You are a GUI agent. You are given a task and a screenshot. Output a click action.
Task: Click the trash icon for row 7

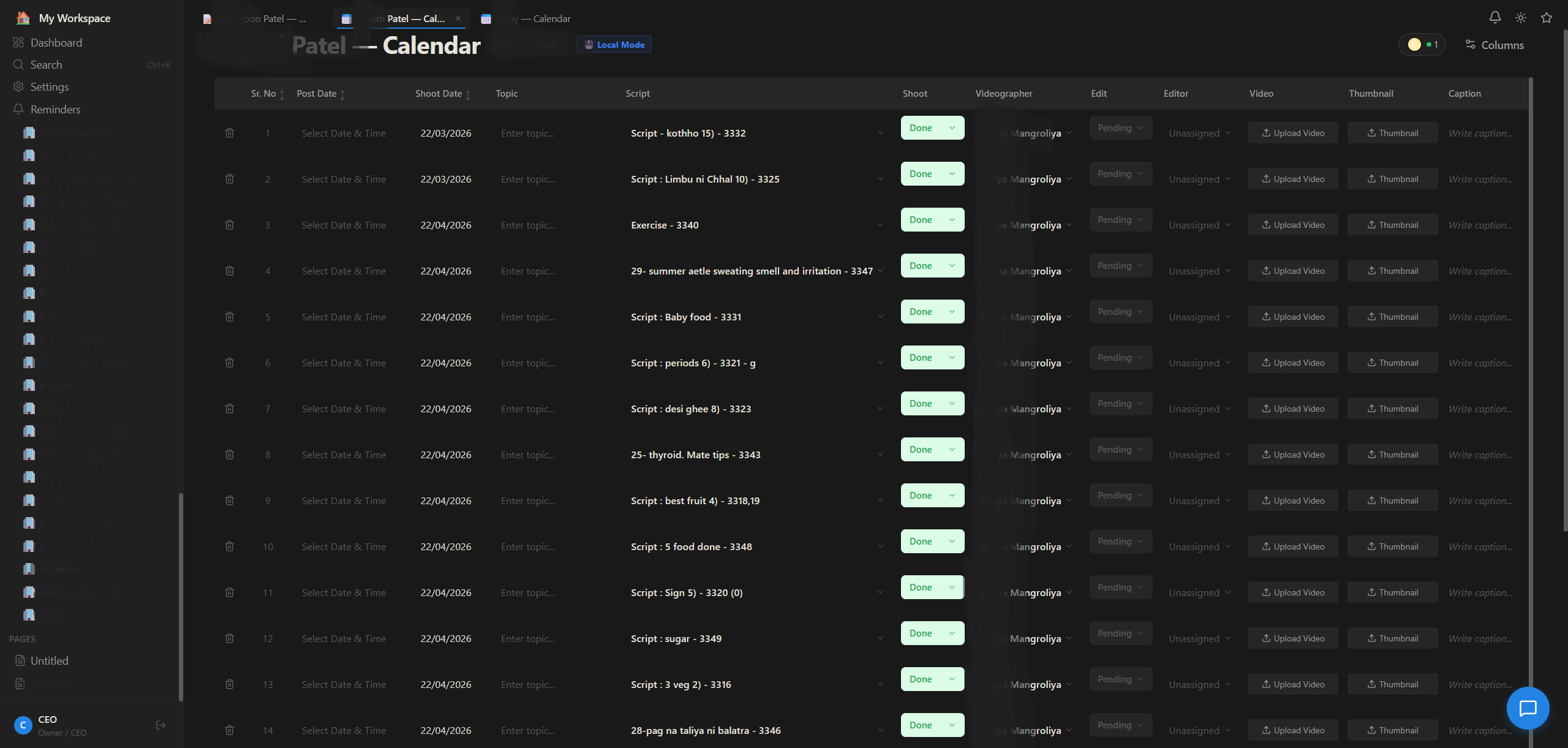click(x=230, y=409)
